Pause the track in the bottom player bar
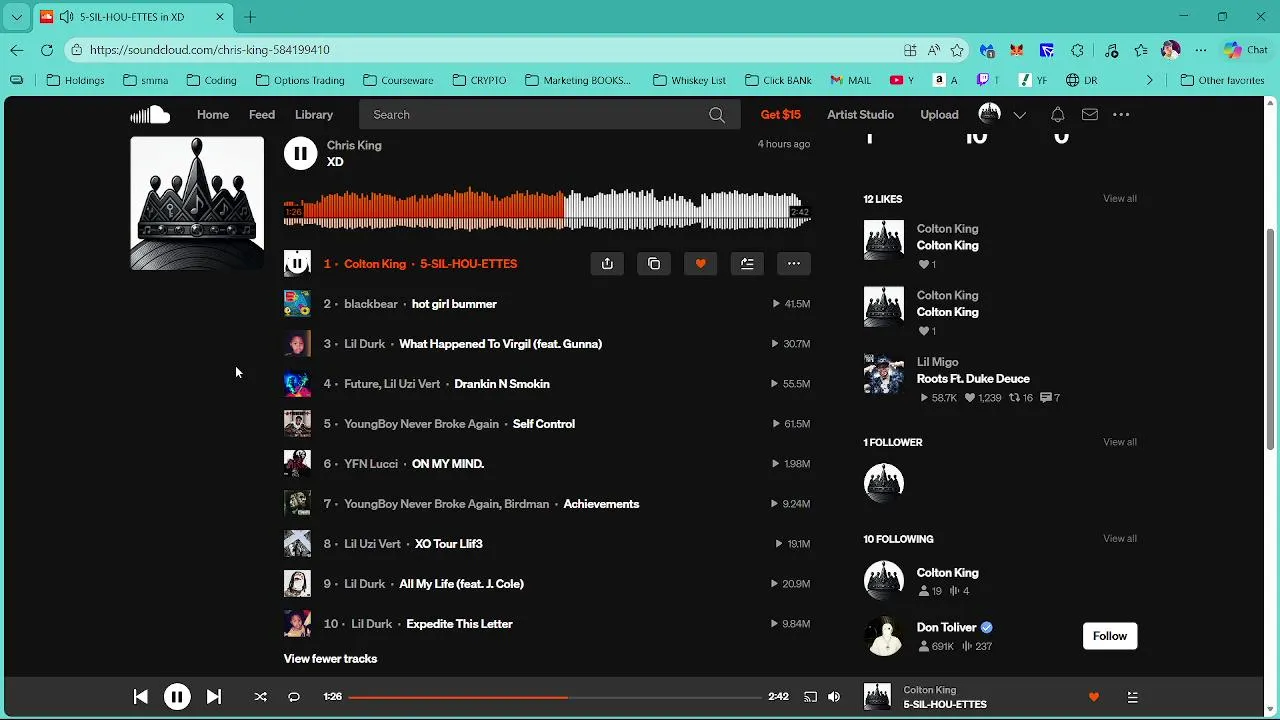 (x=177, y=697)
